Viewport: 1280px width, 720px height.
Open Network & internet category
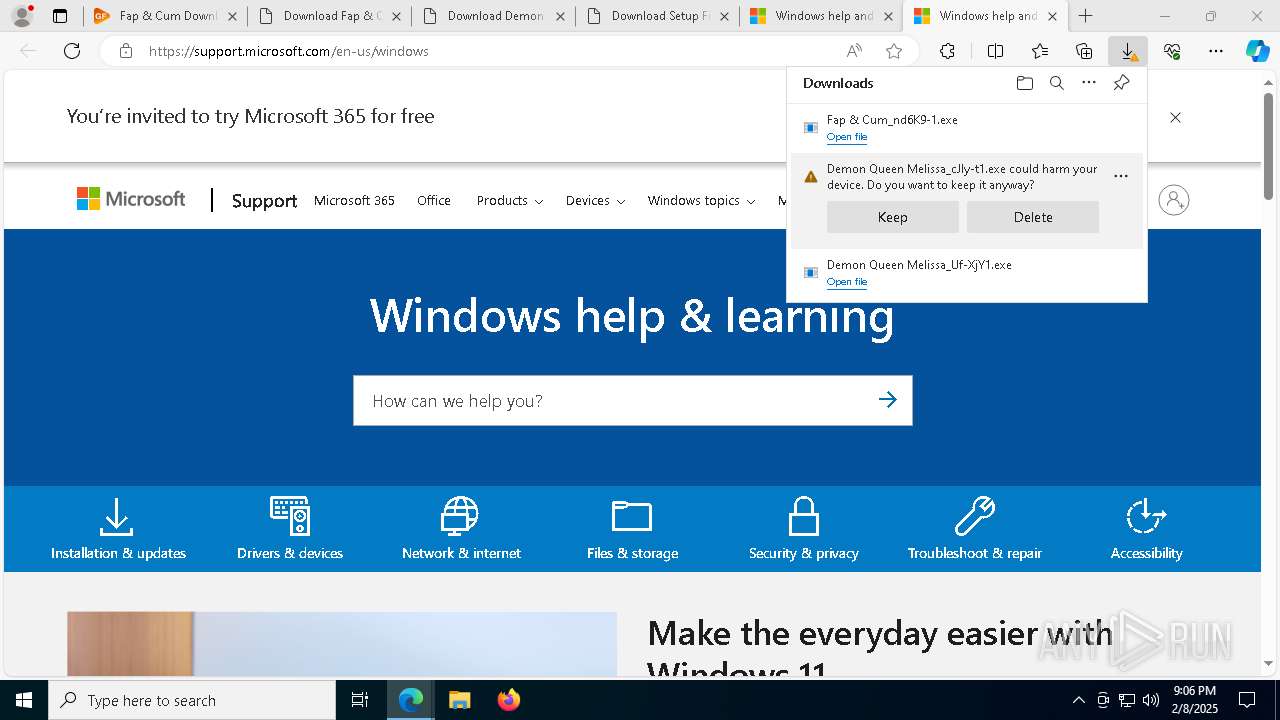(461, 529)
